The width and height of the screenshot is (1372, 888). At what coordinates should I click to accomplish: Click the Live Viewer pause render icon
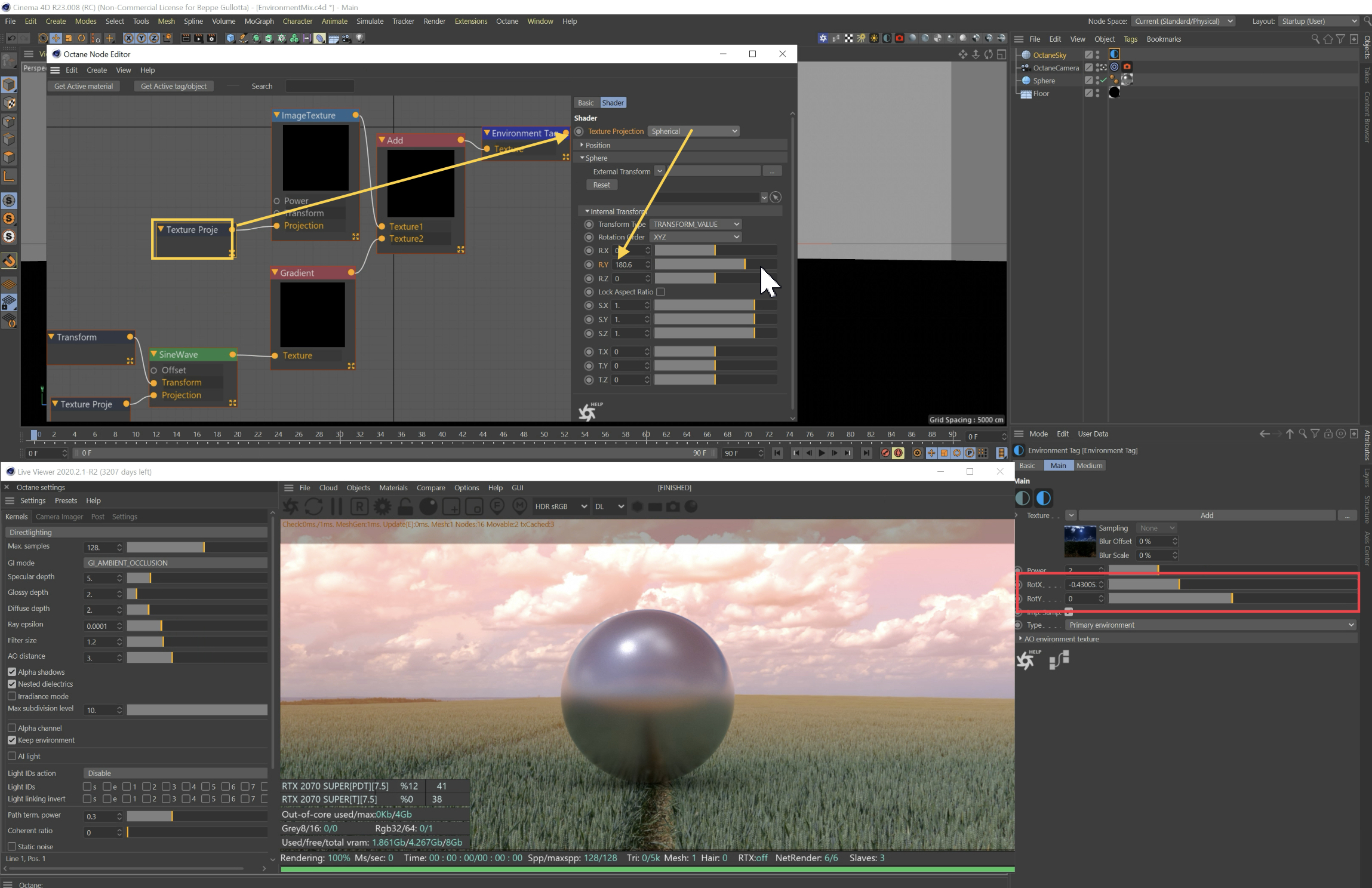click(337, 507)
